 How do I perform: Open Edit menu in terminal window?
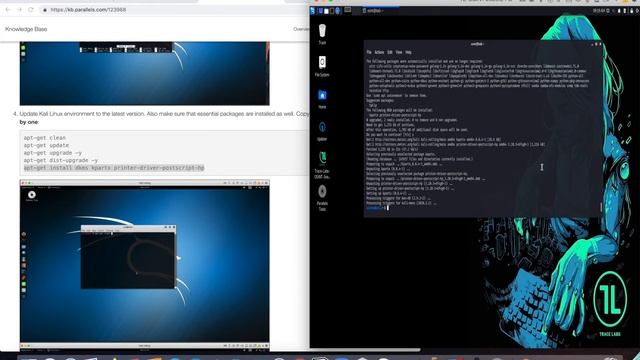[x=390, y=52]
